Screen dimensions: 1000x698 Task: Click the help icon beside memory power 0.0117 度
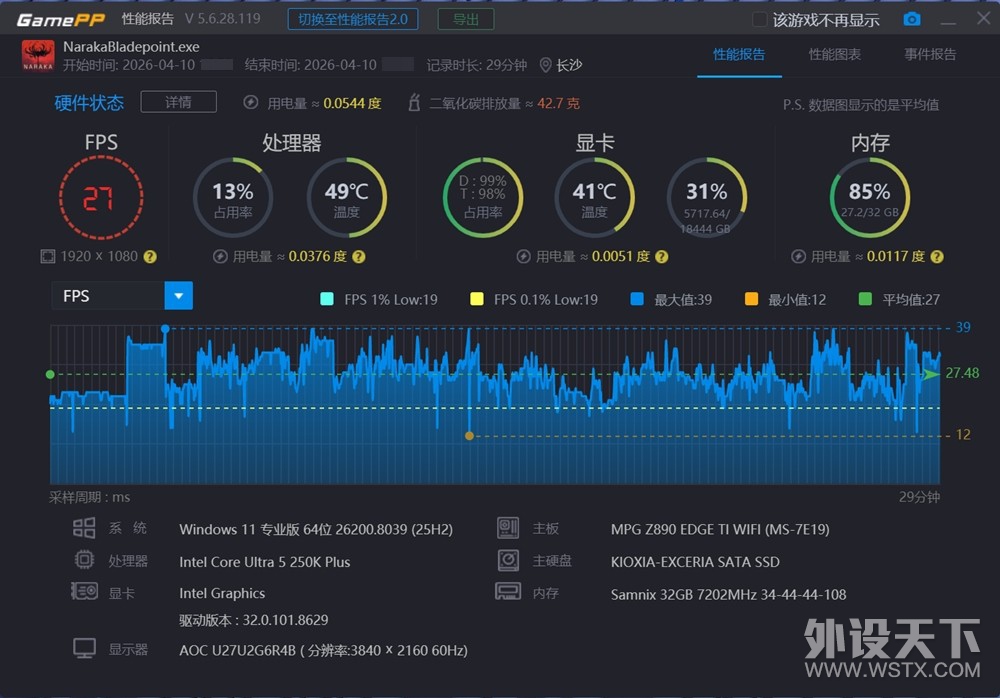[937, 256]
